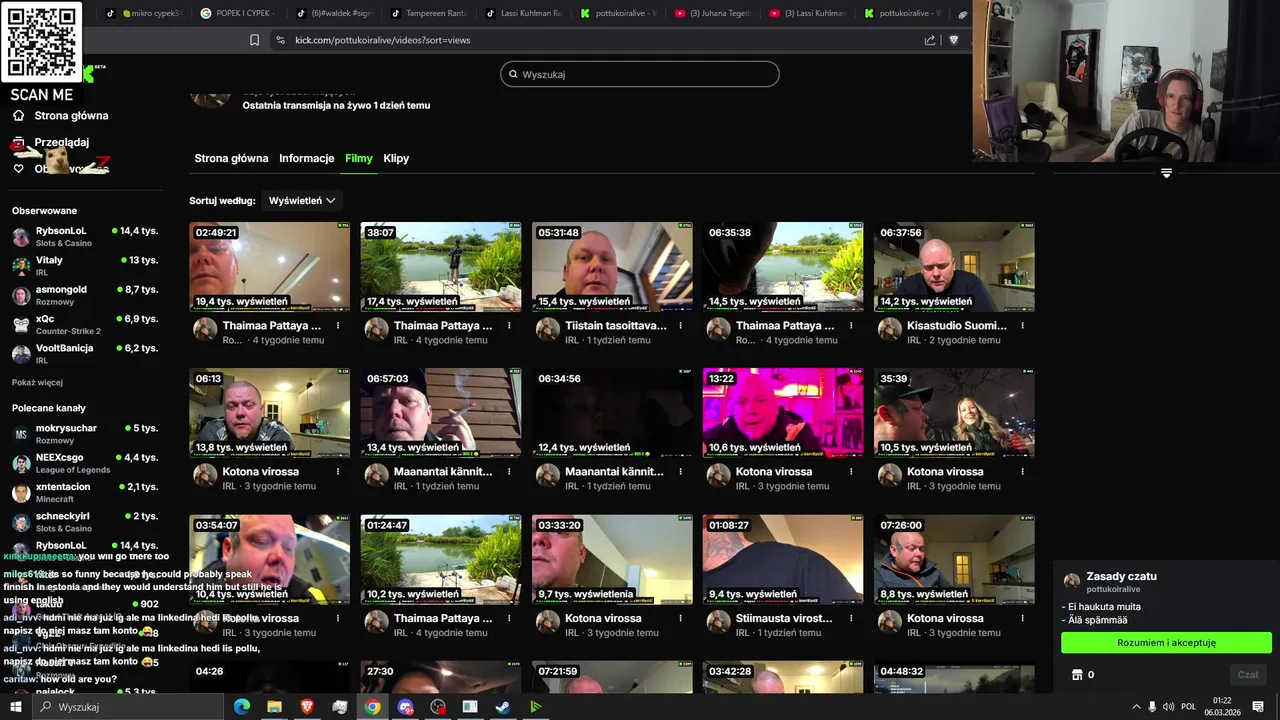Open Windows notification center icon
The image size is (1280, 720).
click(x=1258, y=707)
